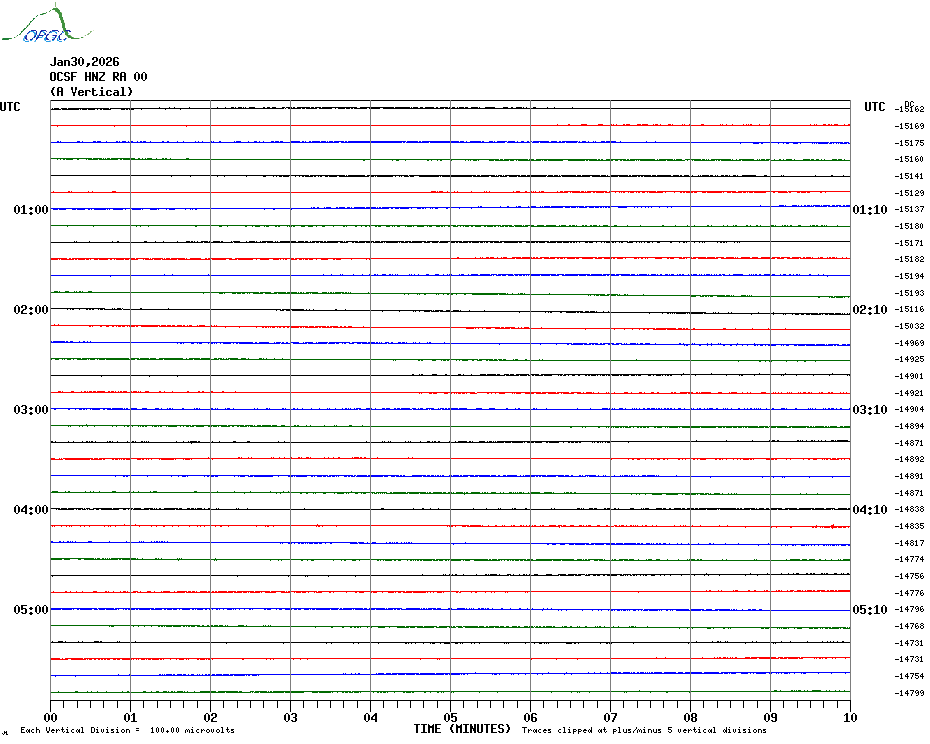Click the 03:00 time label
This screenshot has width=930, height=744.
click(31, 410)
